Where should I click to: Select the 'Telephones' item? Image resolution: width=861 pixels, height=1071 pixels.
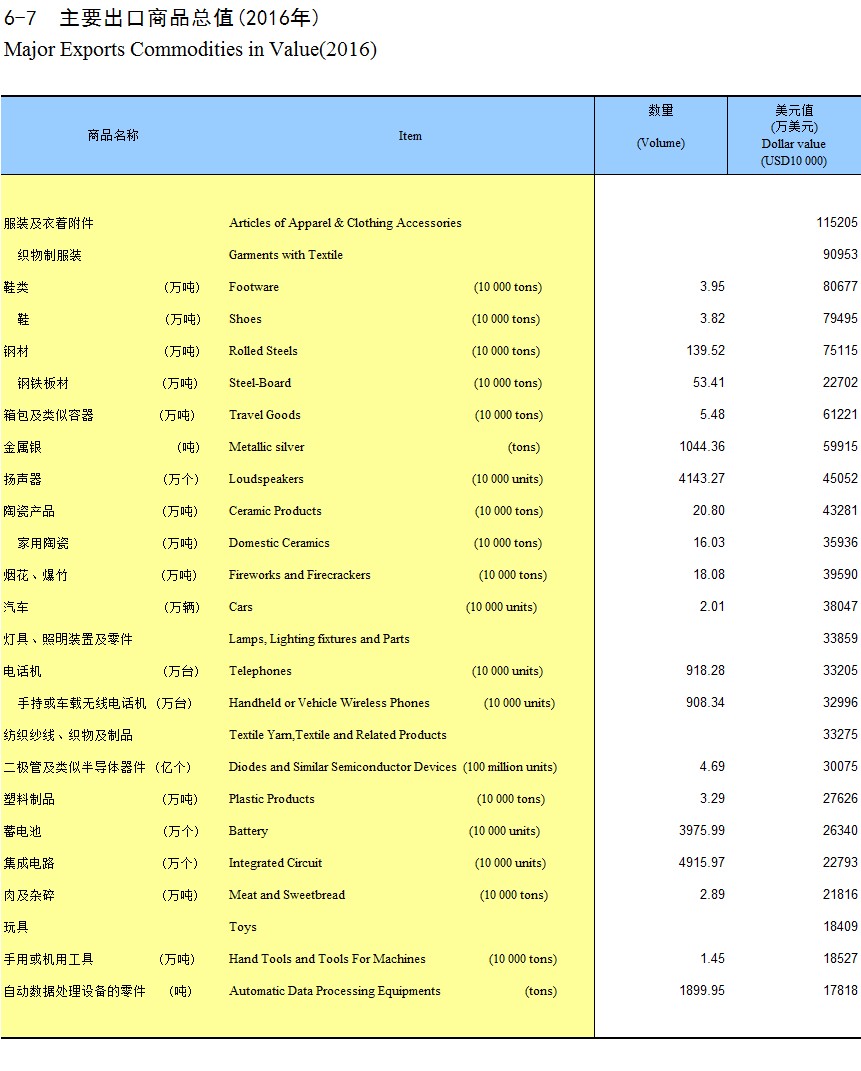(x=260, y=671)
